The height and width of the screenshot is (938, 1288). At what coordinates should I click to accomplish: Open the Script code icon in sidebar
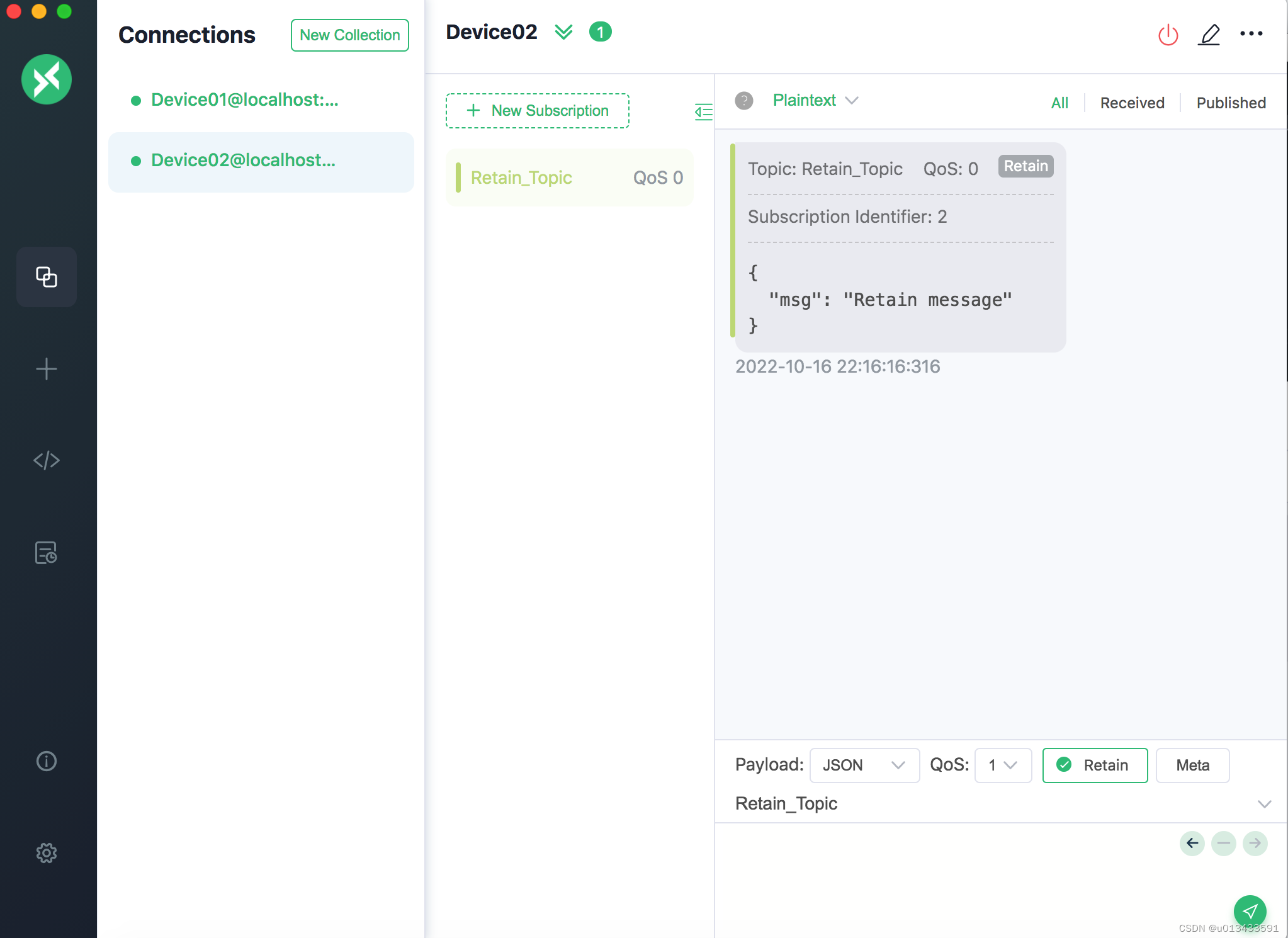click(47, 460)
